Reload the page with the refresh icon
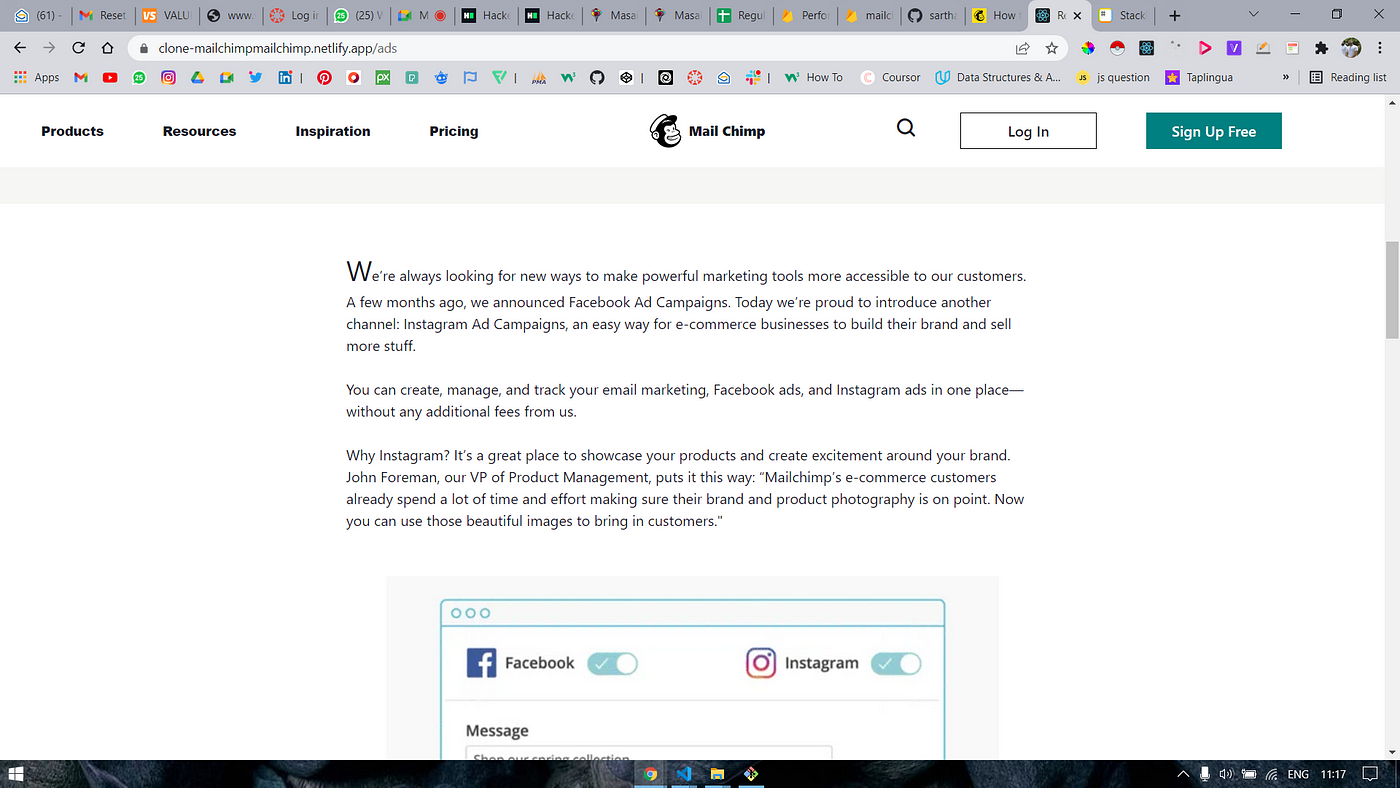This screenshot has height=788, width=1400. [78, 48]
